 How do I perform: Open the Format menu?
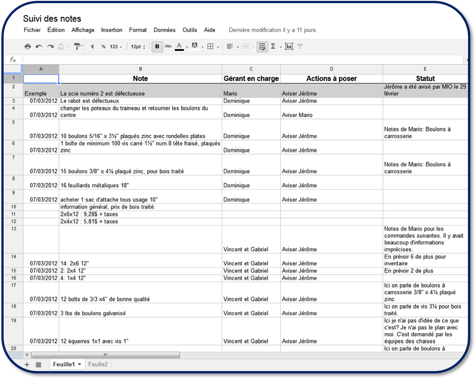138,30
